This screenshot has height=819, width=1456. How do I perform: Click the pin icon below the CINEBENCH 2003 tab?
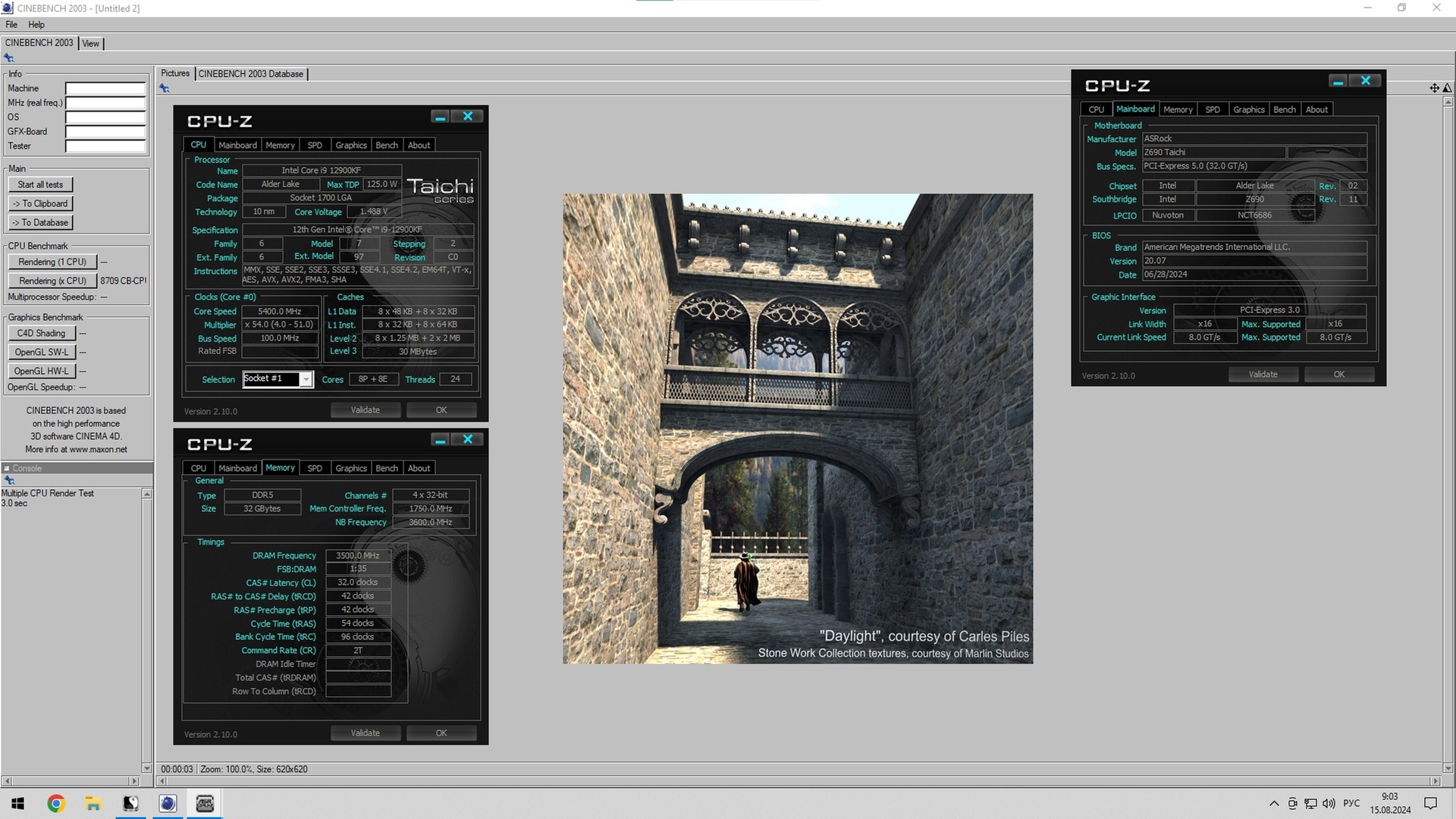click(9, 58)
